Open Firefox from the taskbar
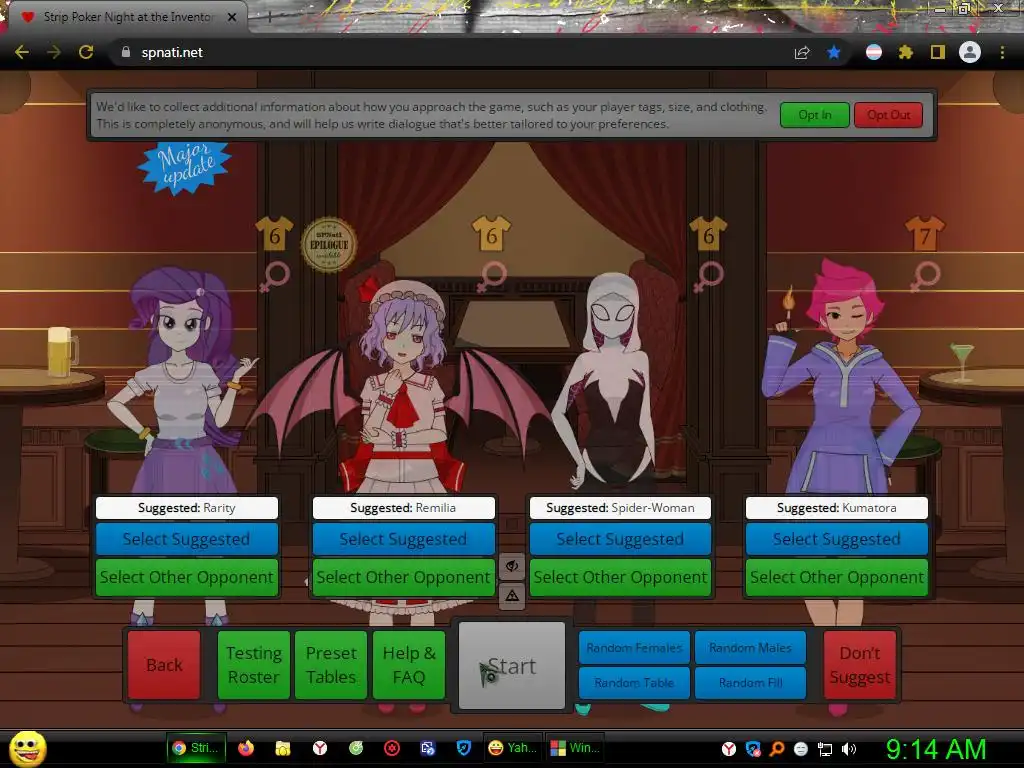 coord(246,748)
